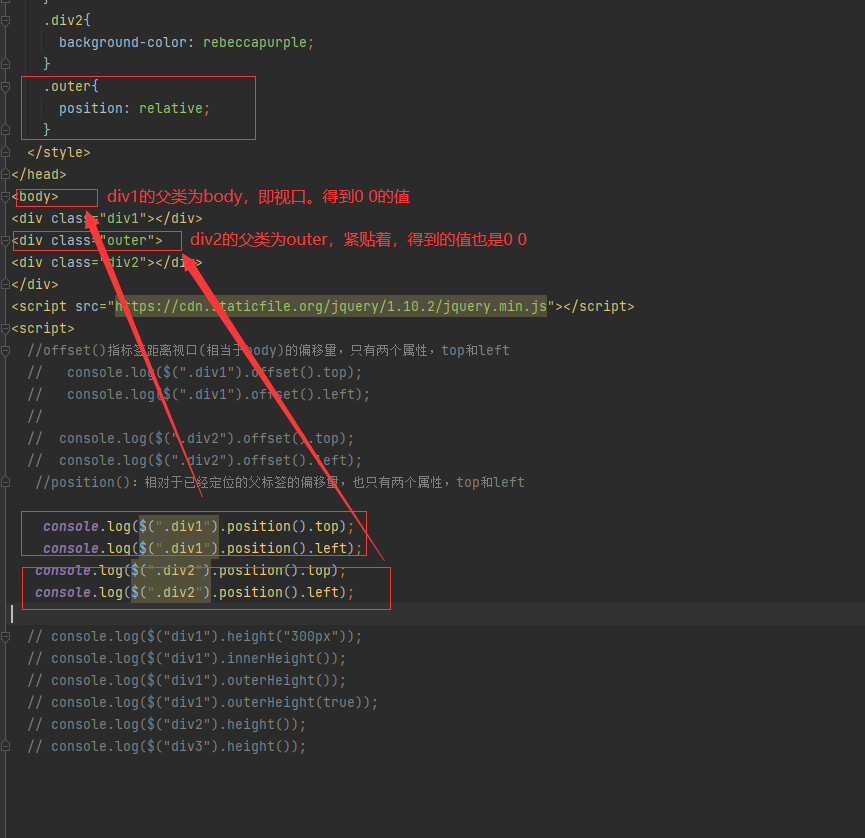Click commented innerHeight() line
Image resolution: width=865 pixels, height=838 pixels.
click(187, 659)
